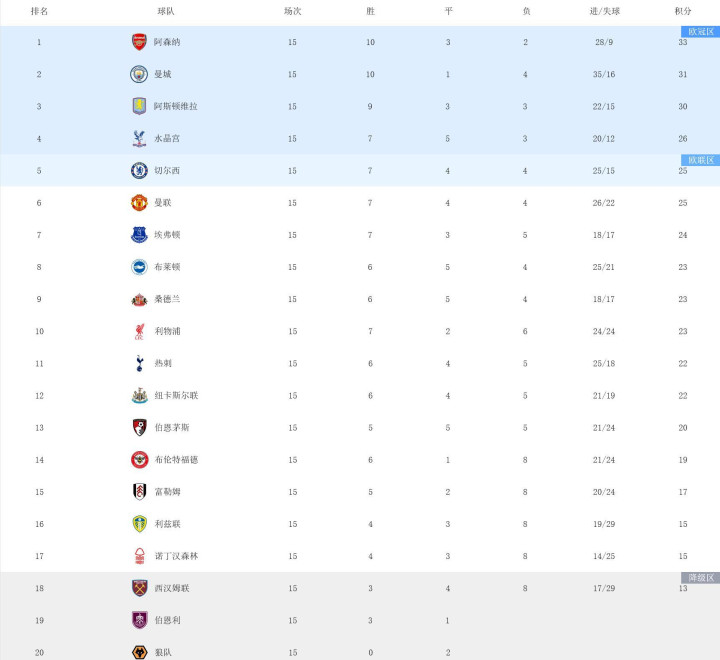Open the 桑德兰 team link
The height and width of the screenshot is (660, 720).
[167, 299]
